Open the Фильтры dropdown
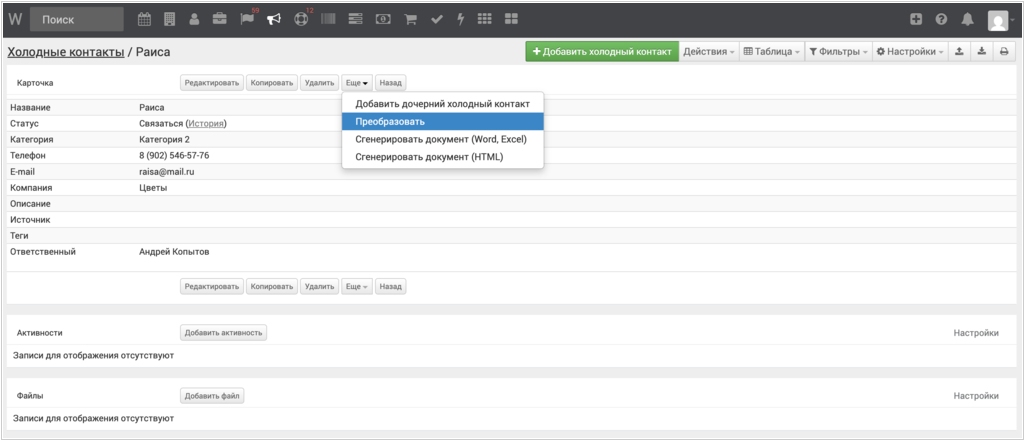 tap(838, 51)
